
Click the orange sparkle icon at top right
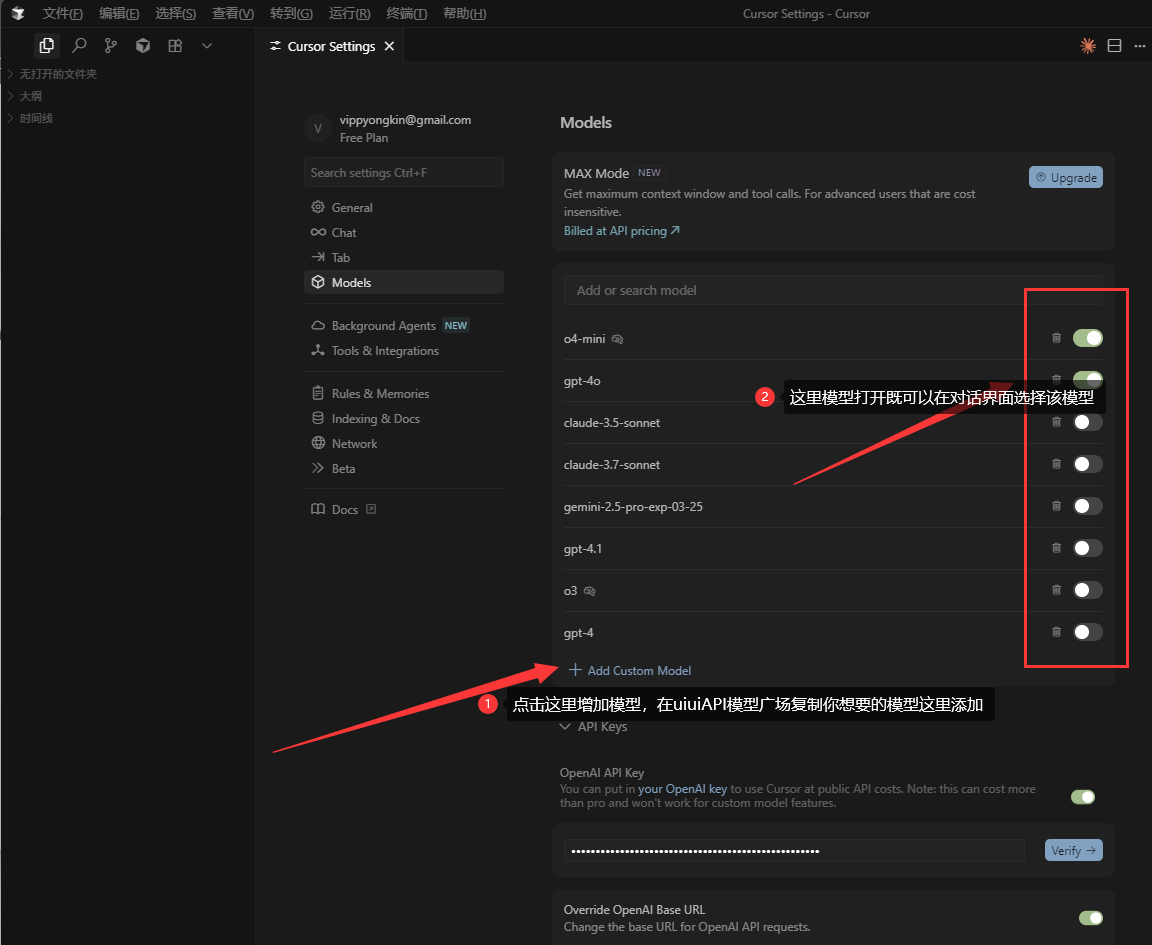tap(1088, 46)
